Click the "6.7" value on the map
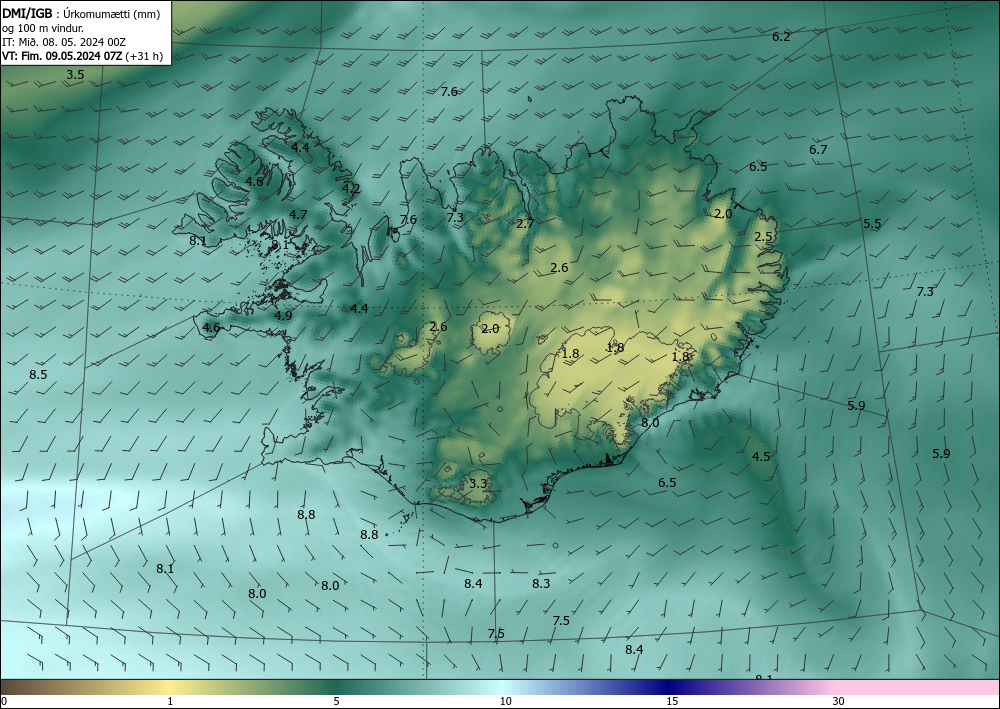Image resolution: width=1000 pixels, height=709 pixels. click(818, 150)
